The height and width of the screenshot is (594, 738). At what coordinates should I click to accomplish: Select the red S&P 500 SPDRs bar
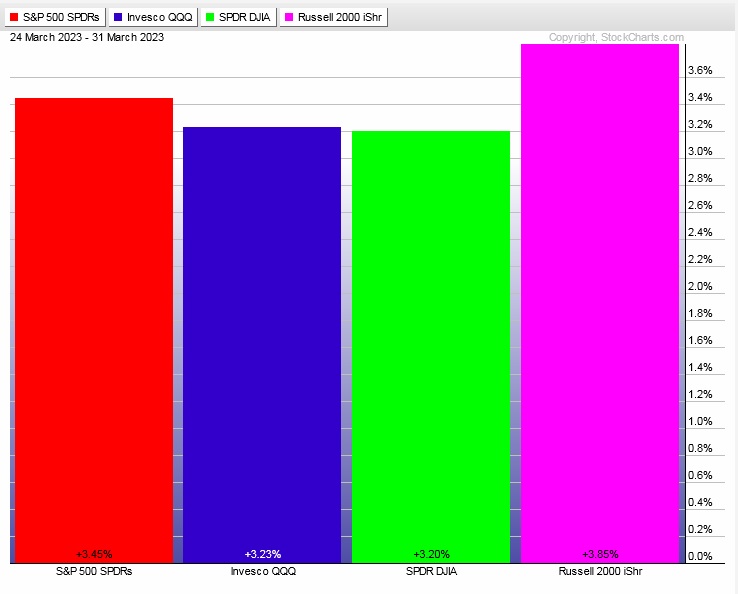pyautogui.click(x=94, y=330)
